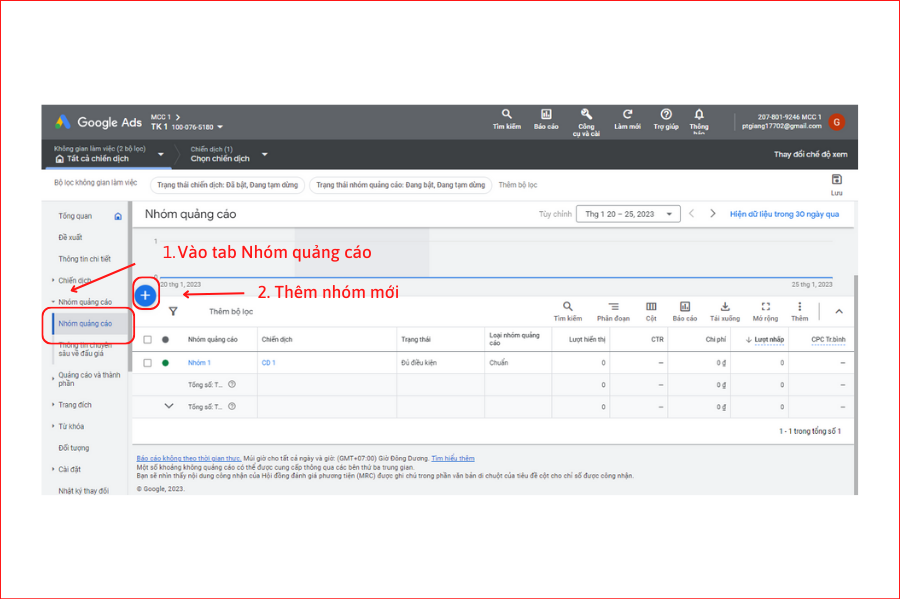Collapse the Nhóm quảng cáo sidebar section
900x600 pixels.
(x=53, y=301)
